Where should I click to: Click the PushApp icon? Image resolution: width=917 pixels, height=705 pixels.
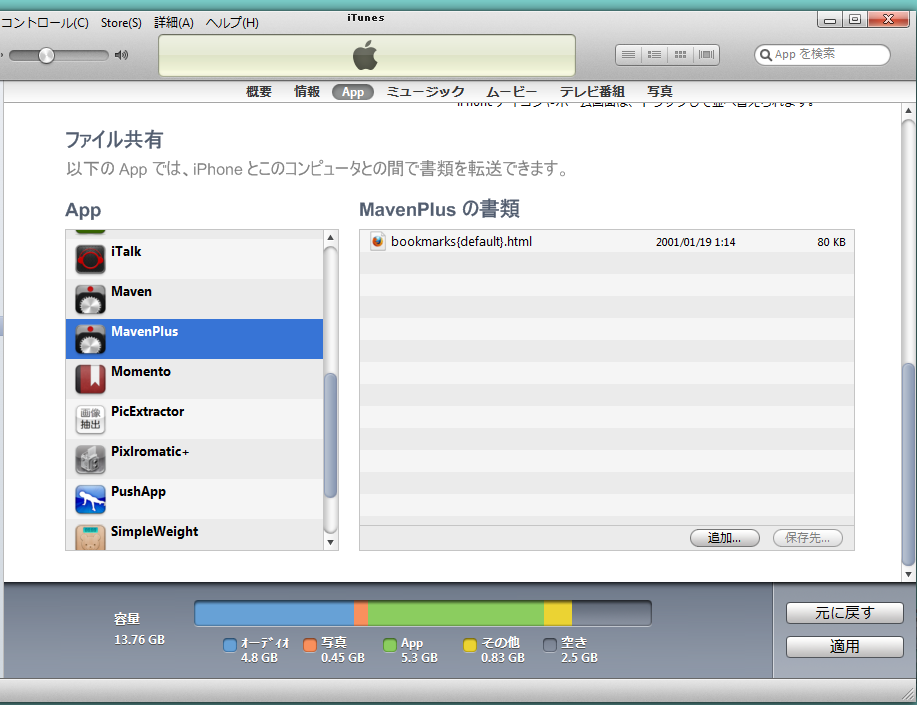tap(90, 499)
